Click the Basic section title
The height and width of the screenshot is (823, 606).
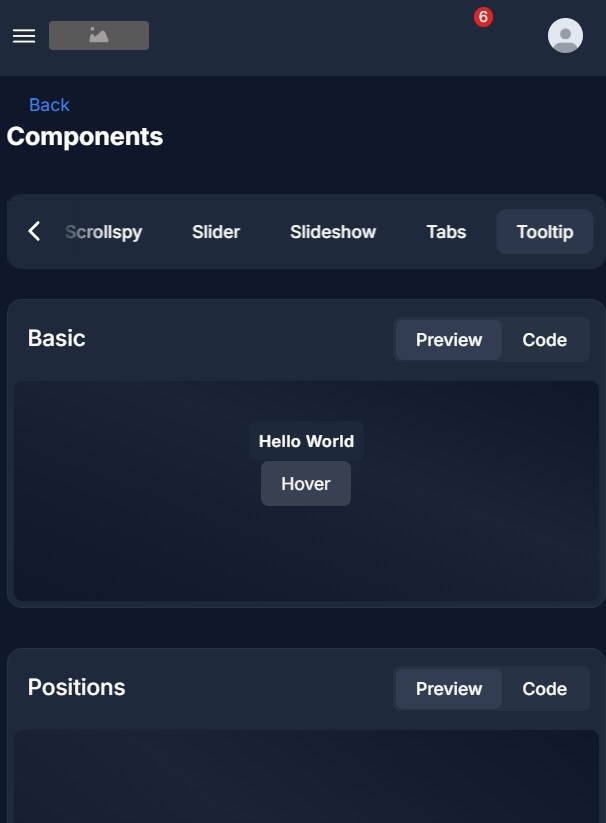[x=57, y=338]
